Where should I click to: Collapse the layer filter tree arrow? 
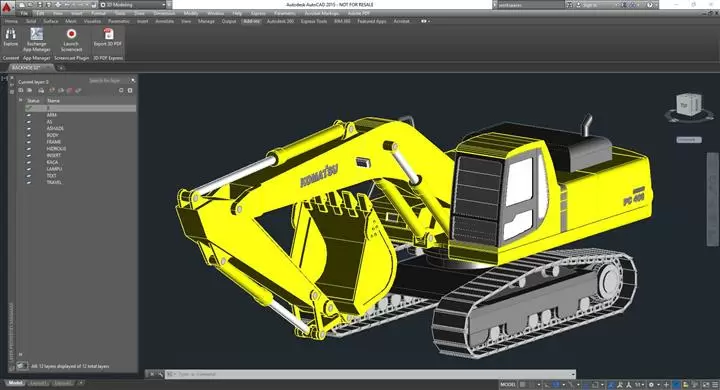(20, 100)
